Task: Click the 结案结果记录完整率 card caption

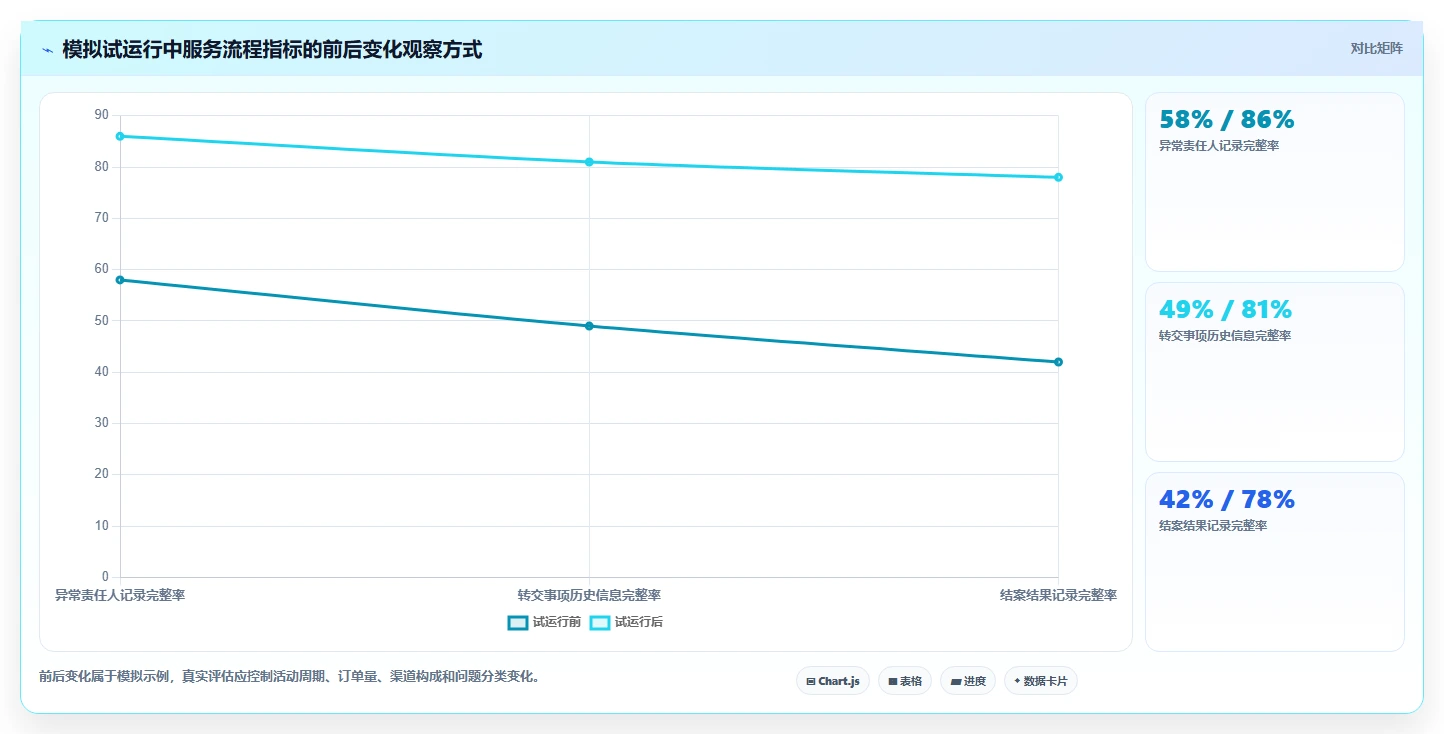Action: coord(1213,526)
